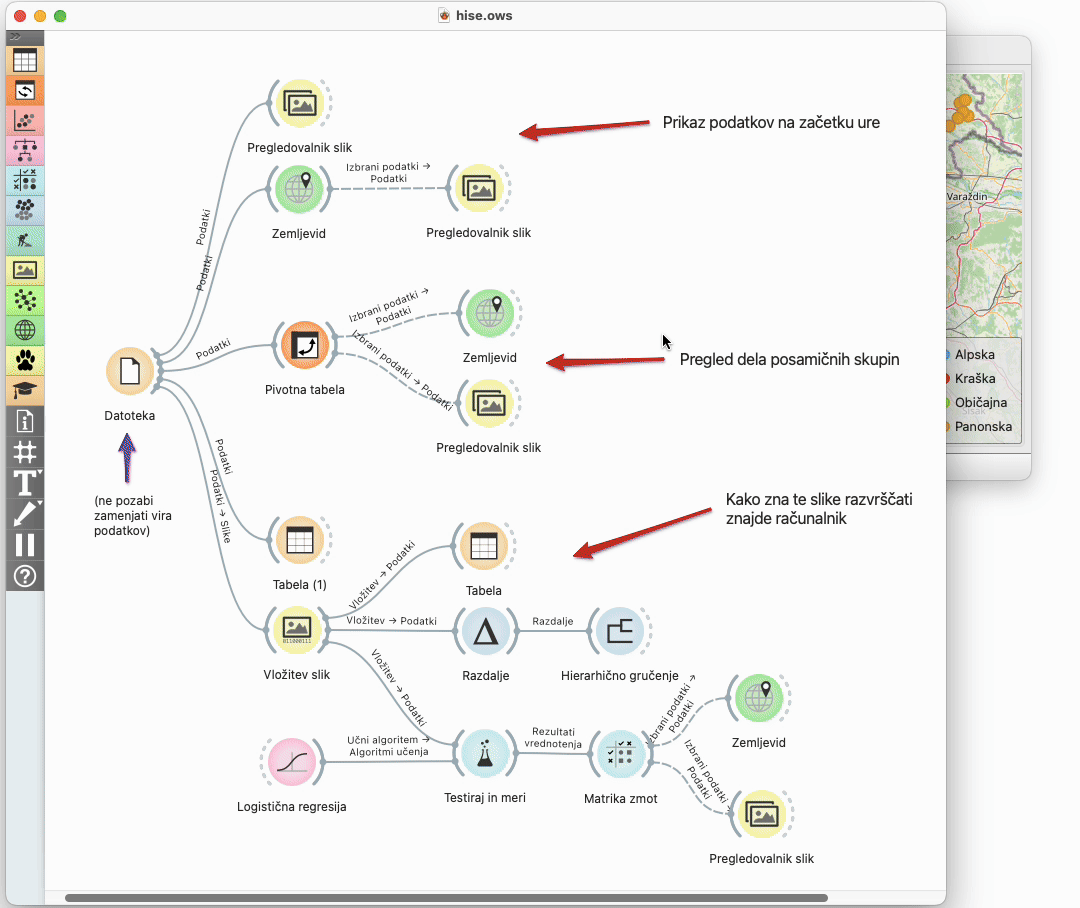
Task: Open the paw print widget category
Action: click(x=25, y=360)
